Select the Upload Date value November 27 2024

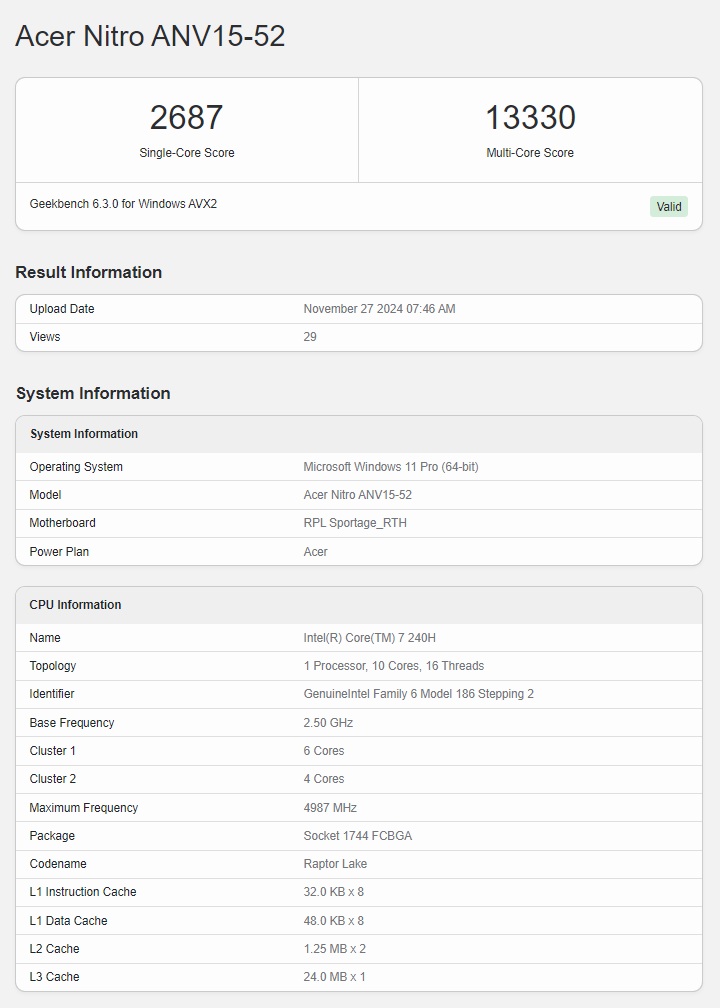[x=379, y=309]
